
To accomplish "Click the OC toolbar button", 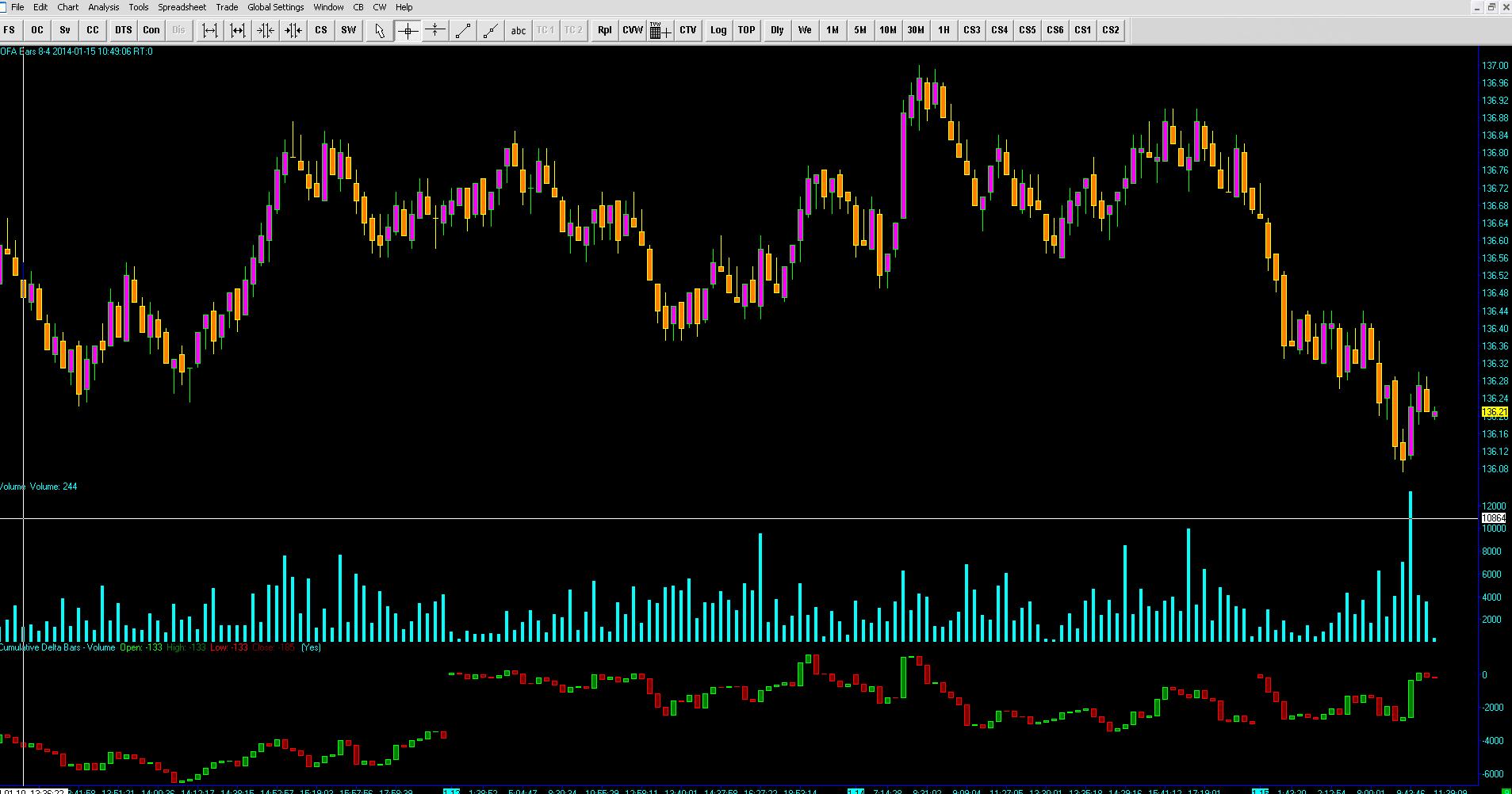I will click(x=37, y=30).
